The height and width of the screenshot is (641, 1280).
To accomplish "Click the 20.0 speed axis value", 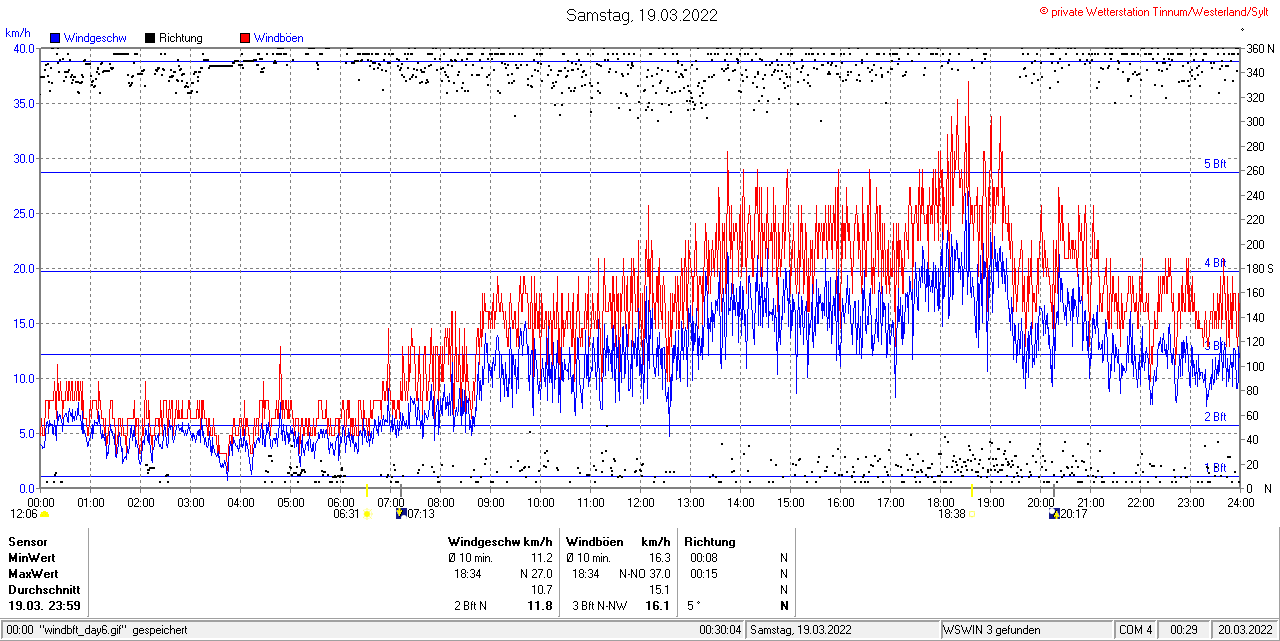I will (23, 268).
